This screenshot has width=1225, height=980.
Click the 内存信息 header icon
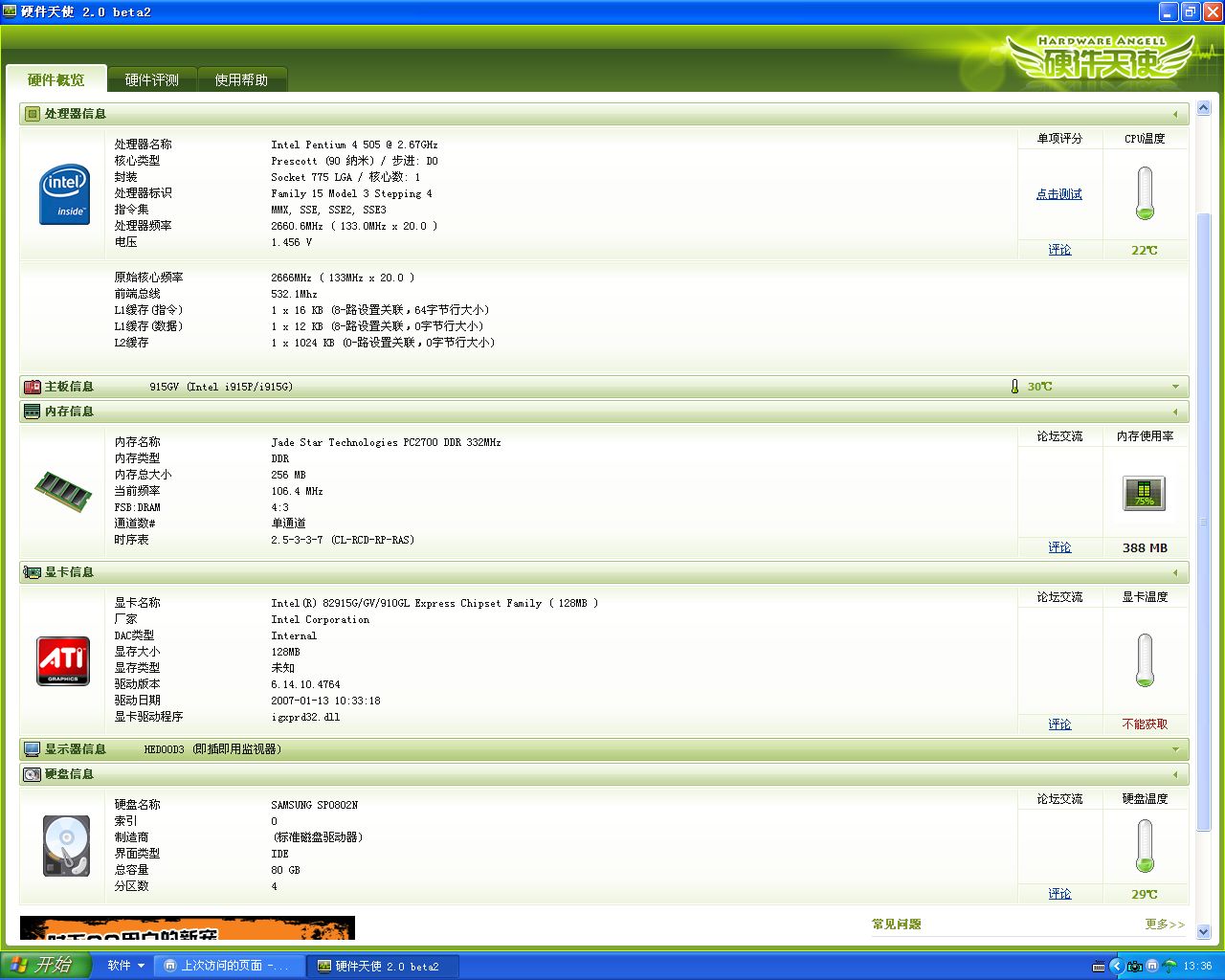point(33,412)
